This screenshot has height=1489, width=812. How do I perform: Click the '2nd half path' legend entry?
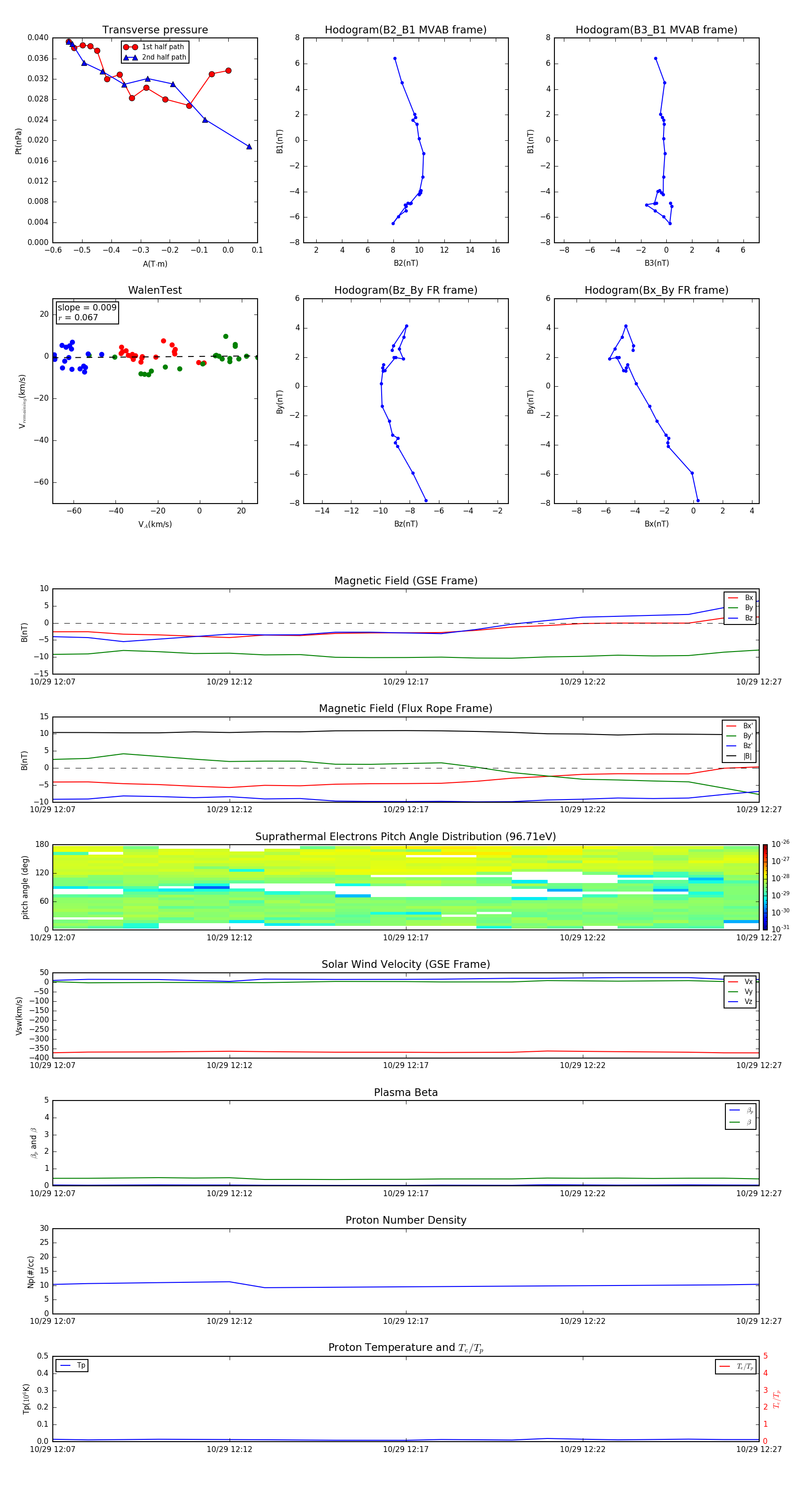[155, 57]
